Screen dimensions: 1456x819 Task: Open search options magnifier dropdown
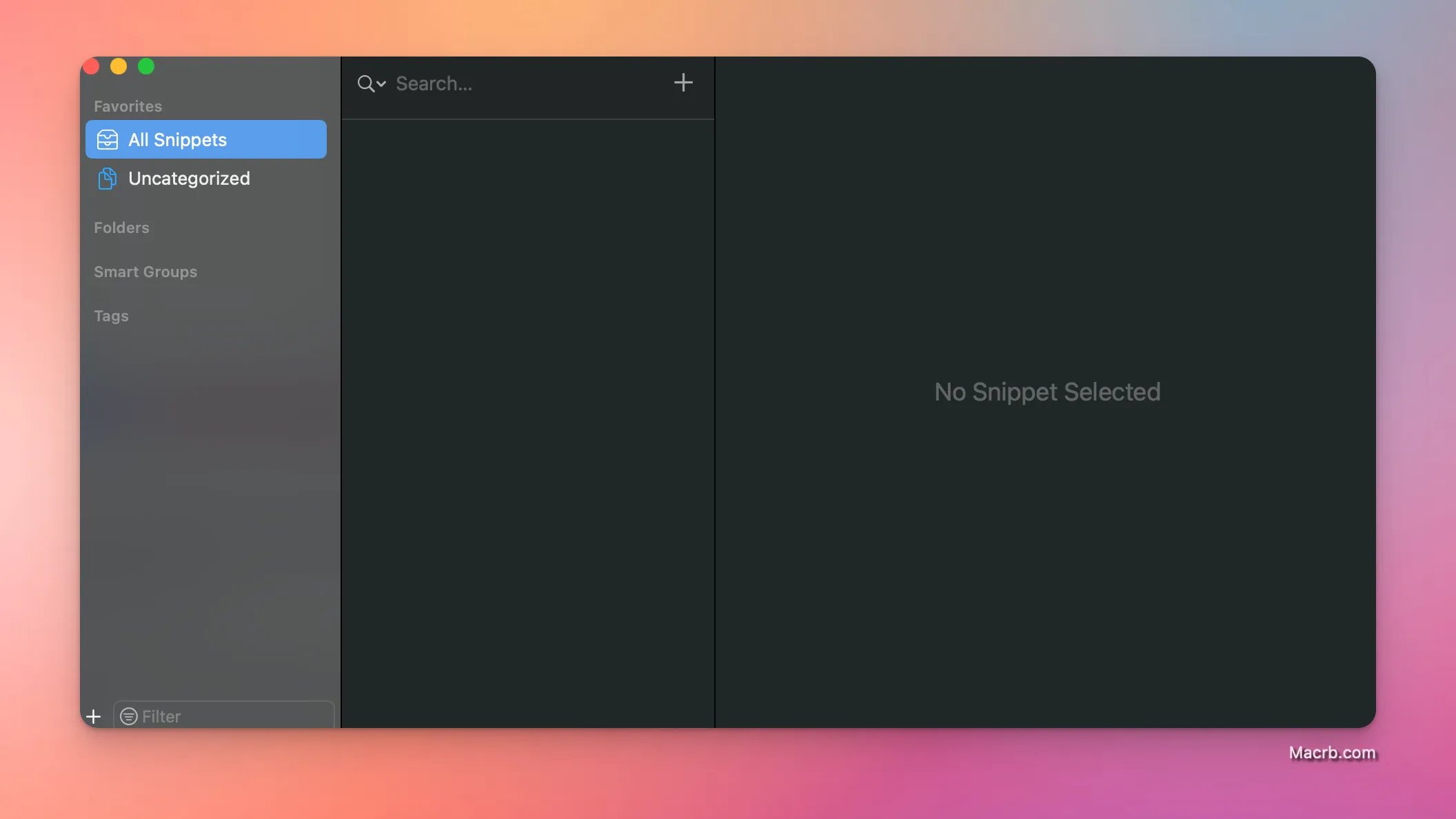click(x=372, y=84)
